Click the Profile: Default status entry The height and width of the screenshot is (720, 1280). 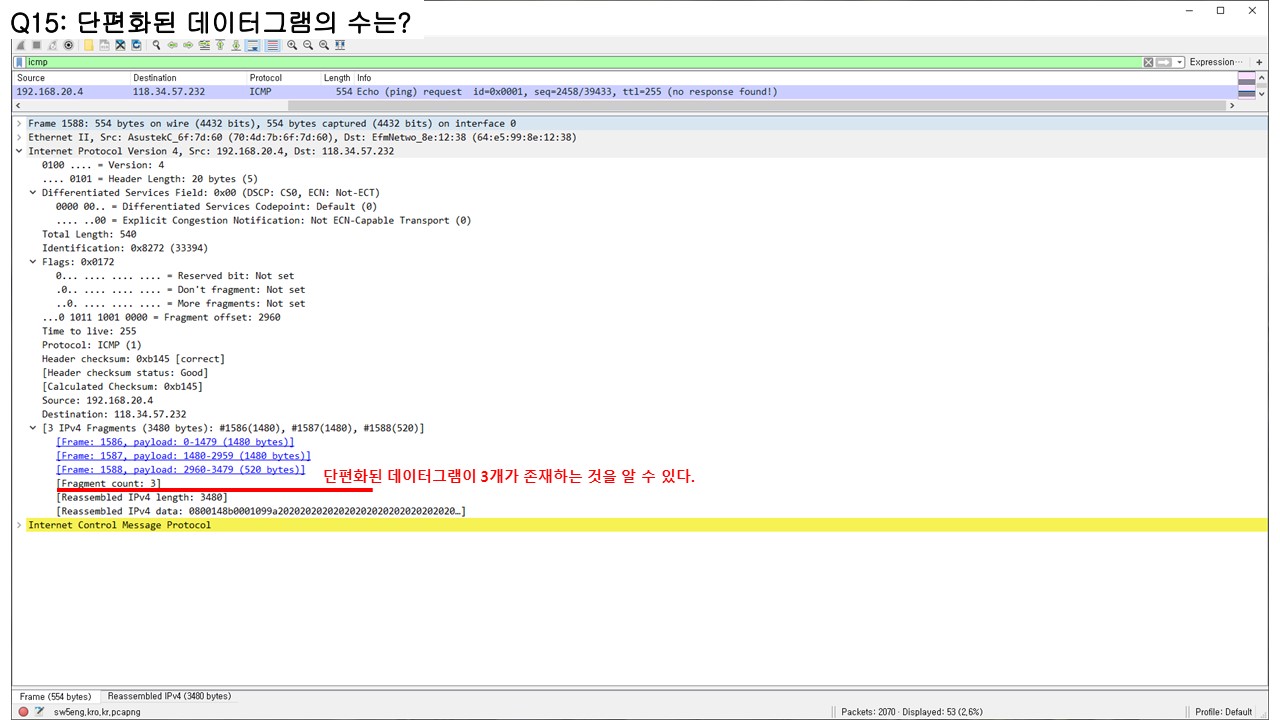[1224, 712]
